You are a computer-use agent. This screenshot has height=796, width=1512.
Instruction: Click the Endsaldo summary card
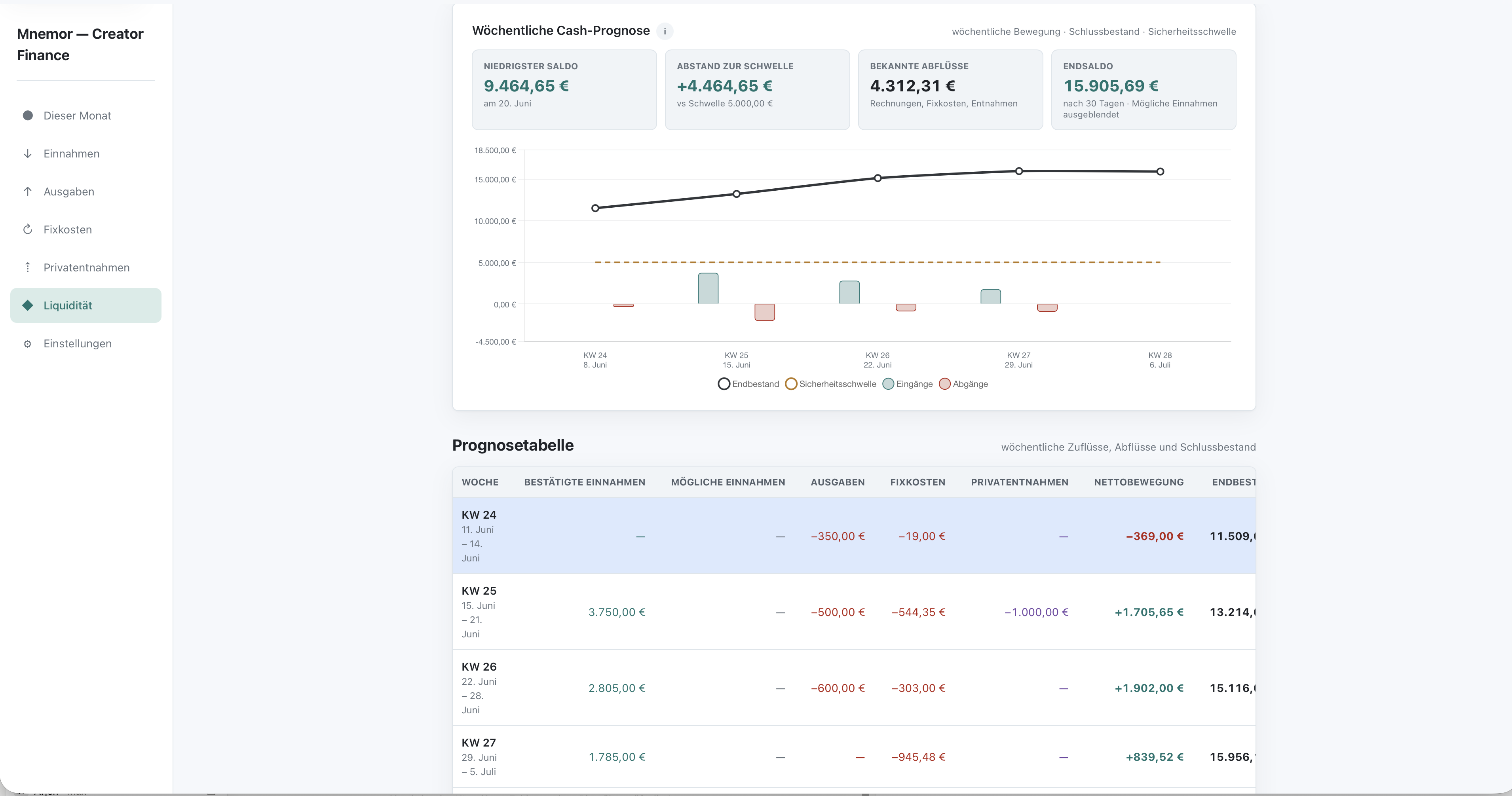[1143, 90]
